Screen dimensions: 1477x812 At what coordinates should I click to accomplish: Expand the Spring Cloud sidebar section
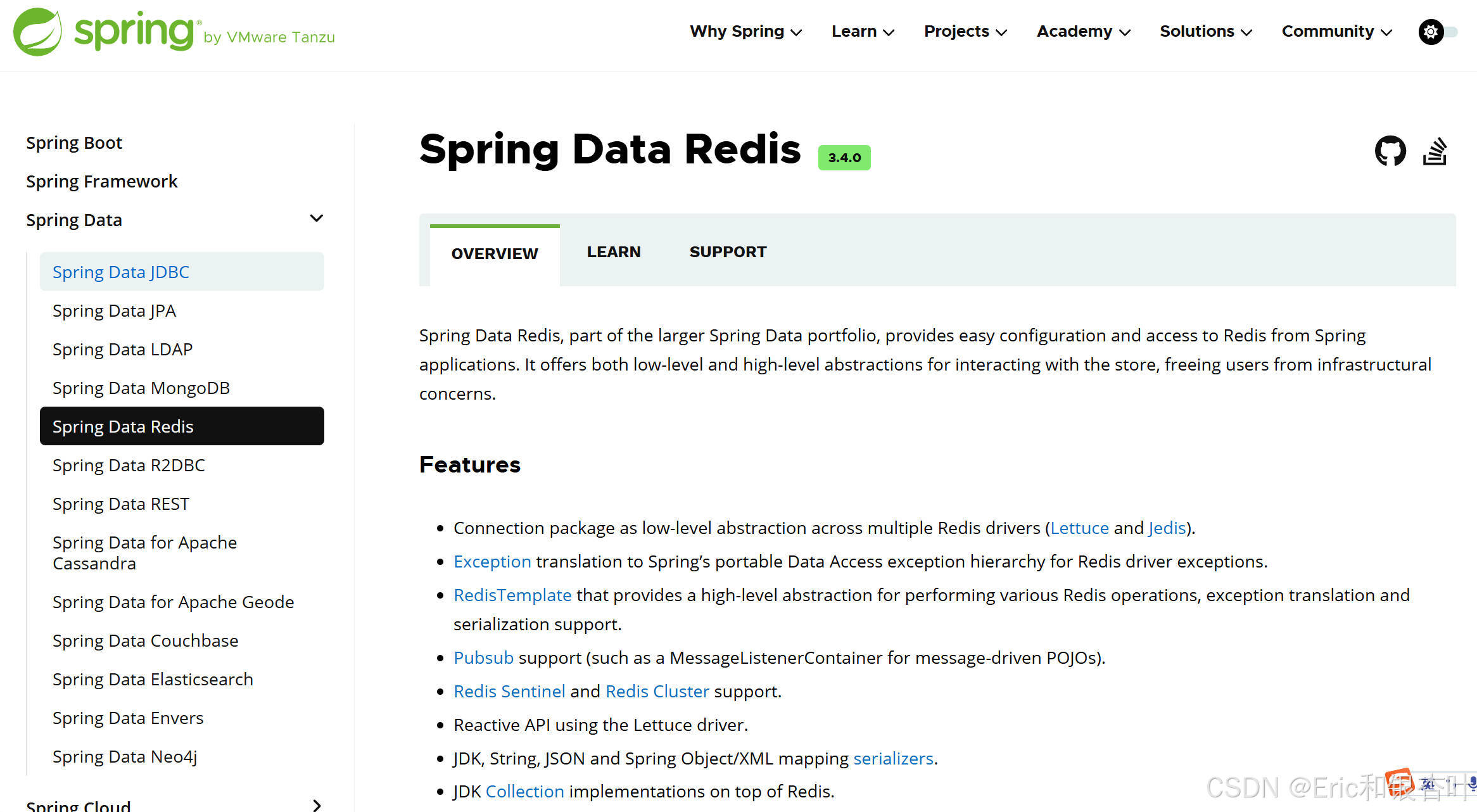click(316, 804)
